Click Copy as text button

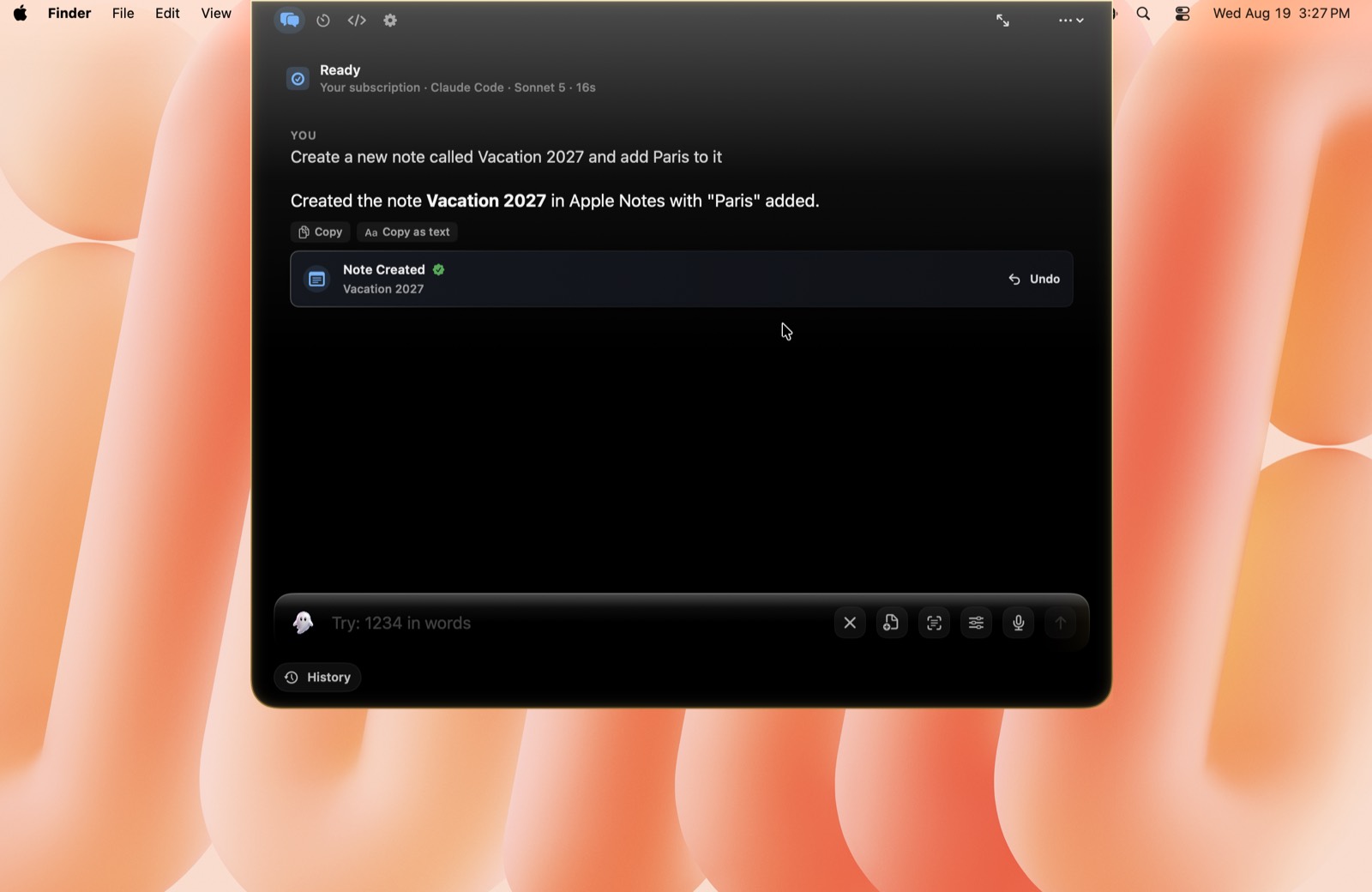click(x=407, y=232)
